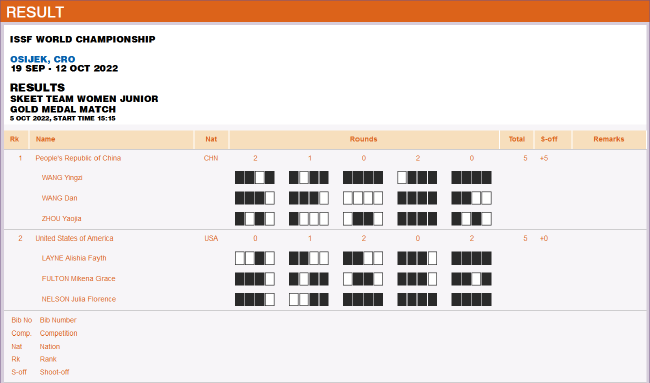The image size is (650, 383).
Task: Click the CHN nation code
Action: click(211, 158)
